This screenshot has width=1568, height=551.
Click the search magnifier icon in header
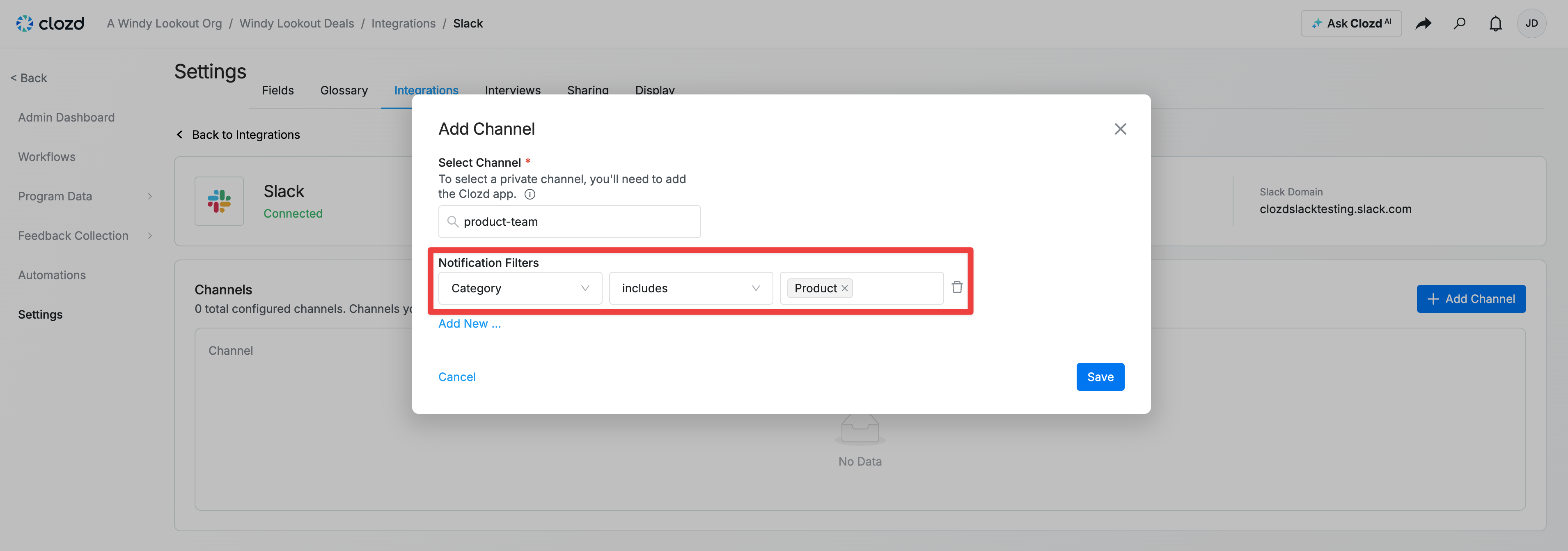tap(1459, 24)
